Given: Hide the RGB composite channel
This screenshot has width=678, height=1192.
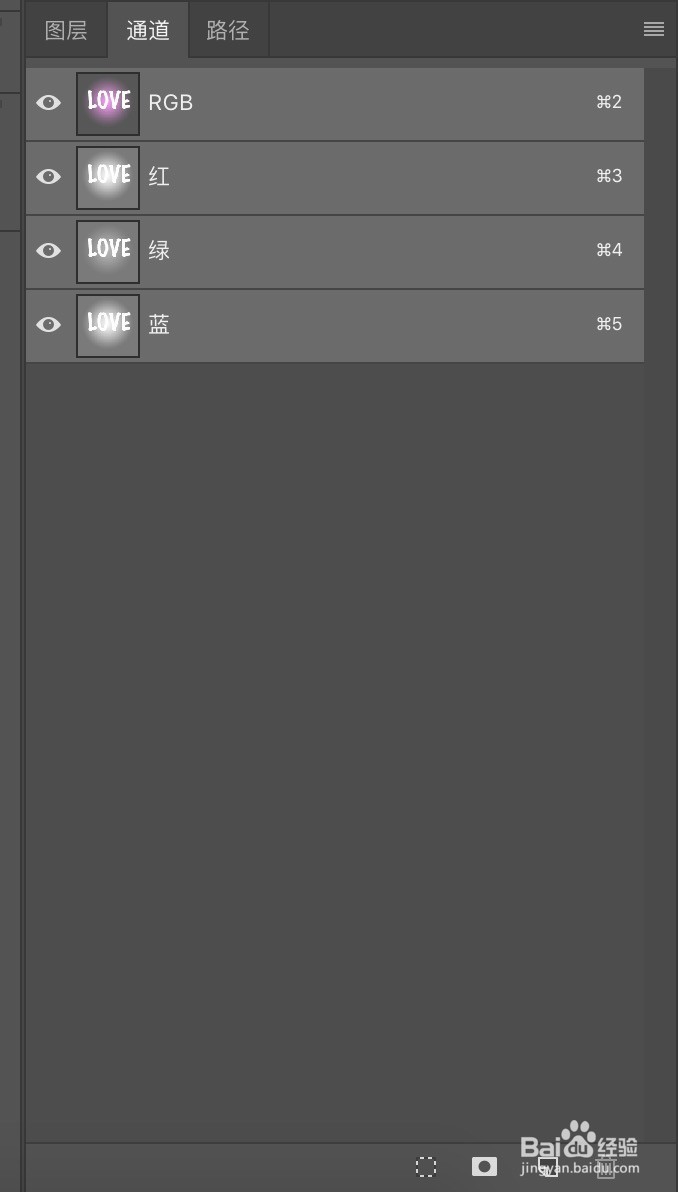Looking at the screenshot, I should tap(48, 103).
